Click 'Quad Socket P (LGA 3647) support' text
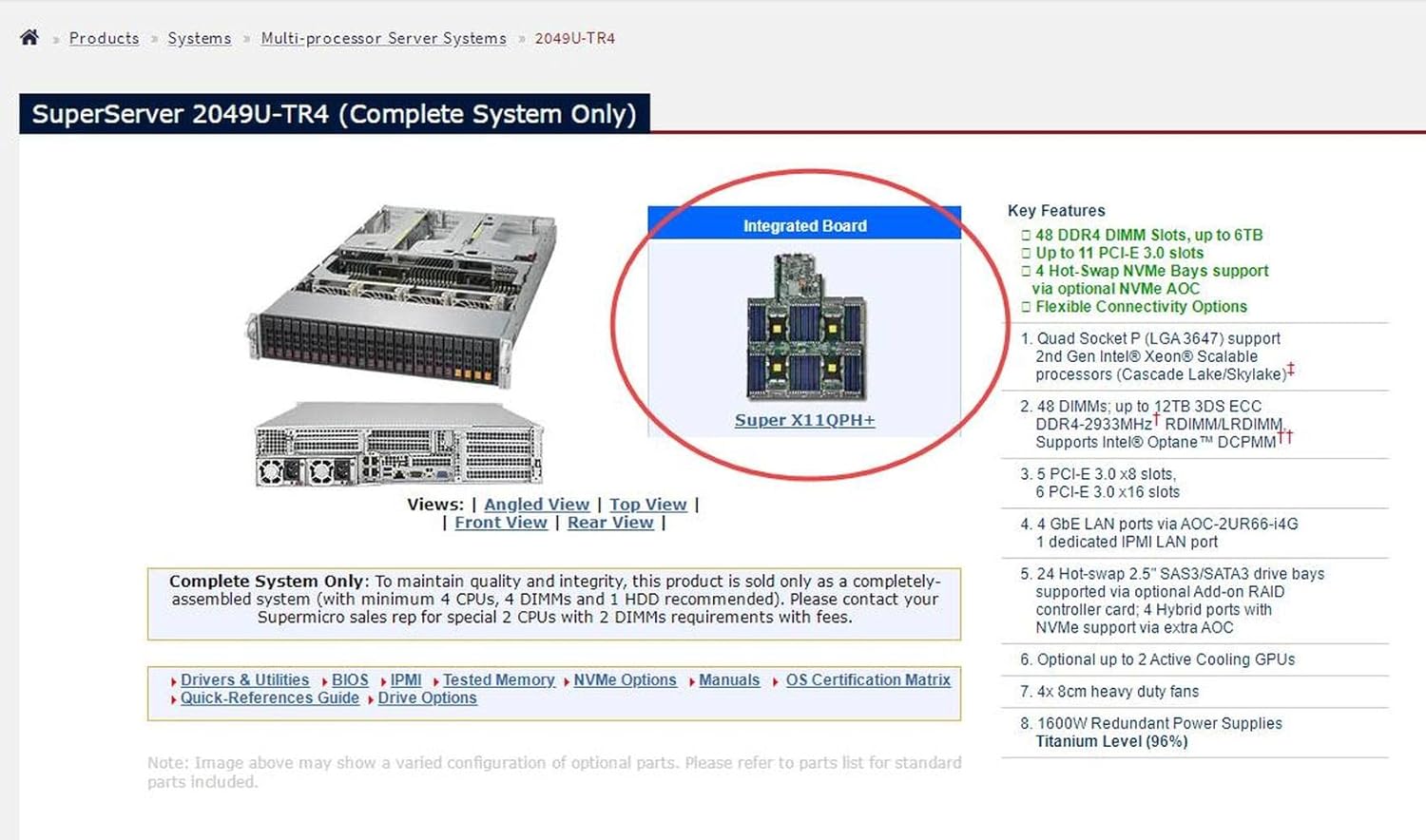1426x840 pixels. click(1158, 338)
